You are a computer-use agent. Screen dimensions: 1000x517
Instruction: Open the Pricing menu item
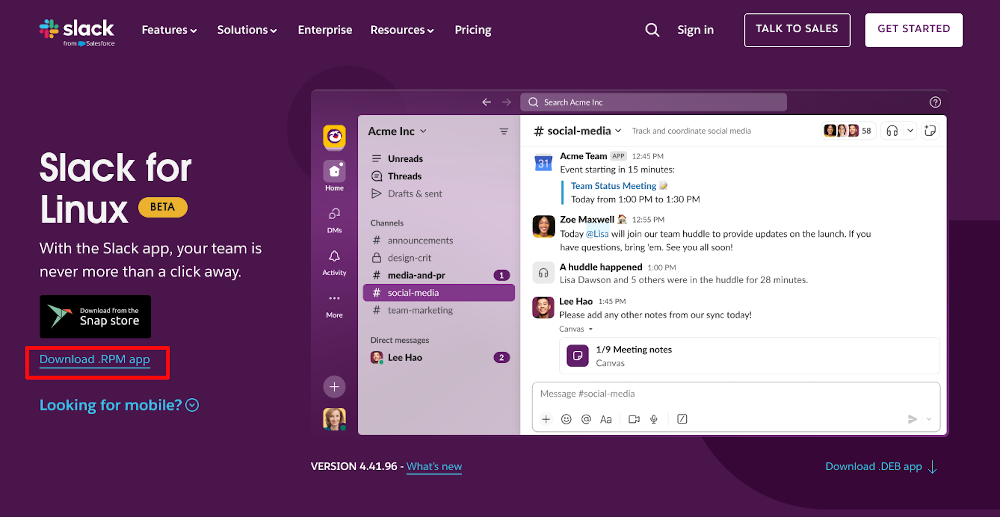tap(473, 30)
